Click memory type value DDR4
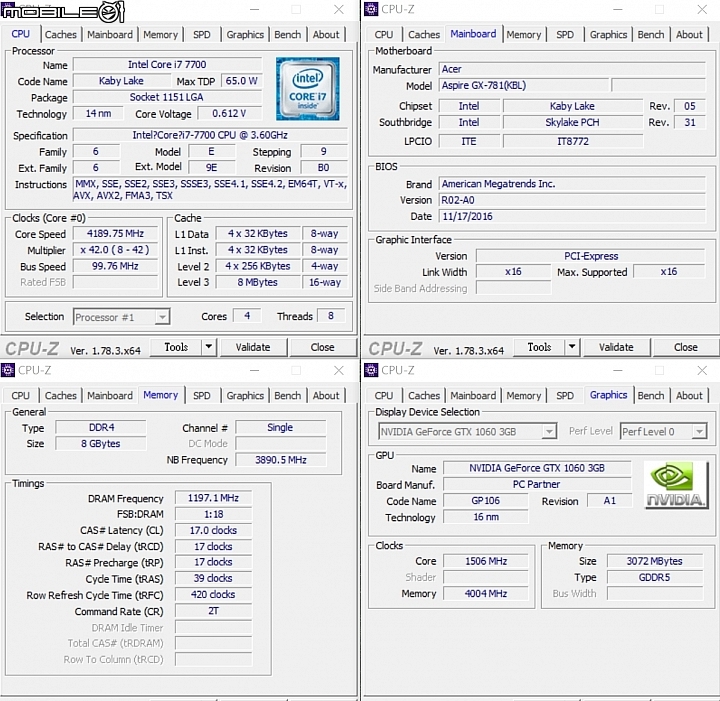Screen dimensions: 720x701 (x=101, y=427)
